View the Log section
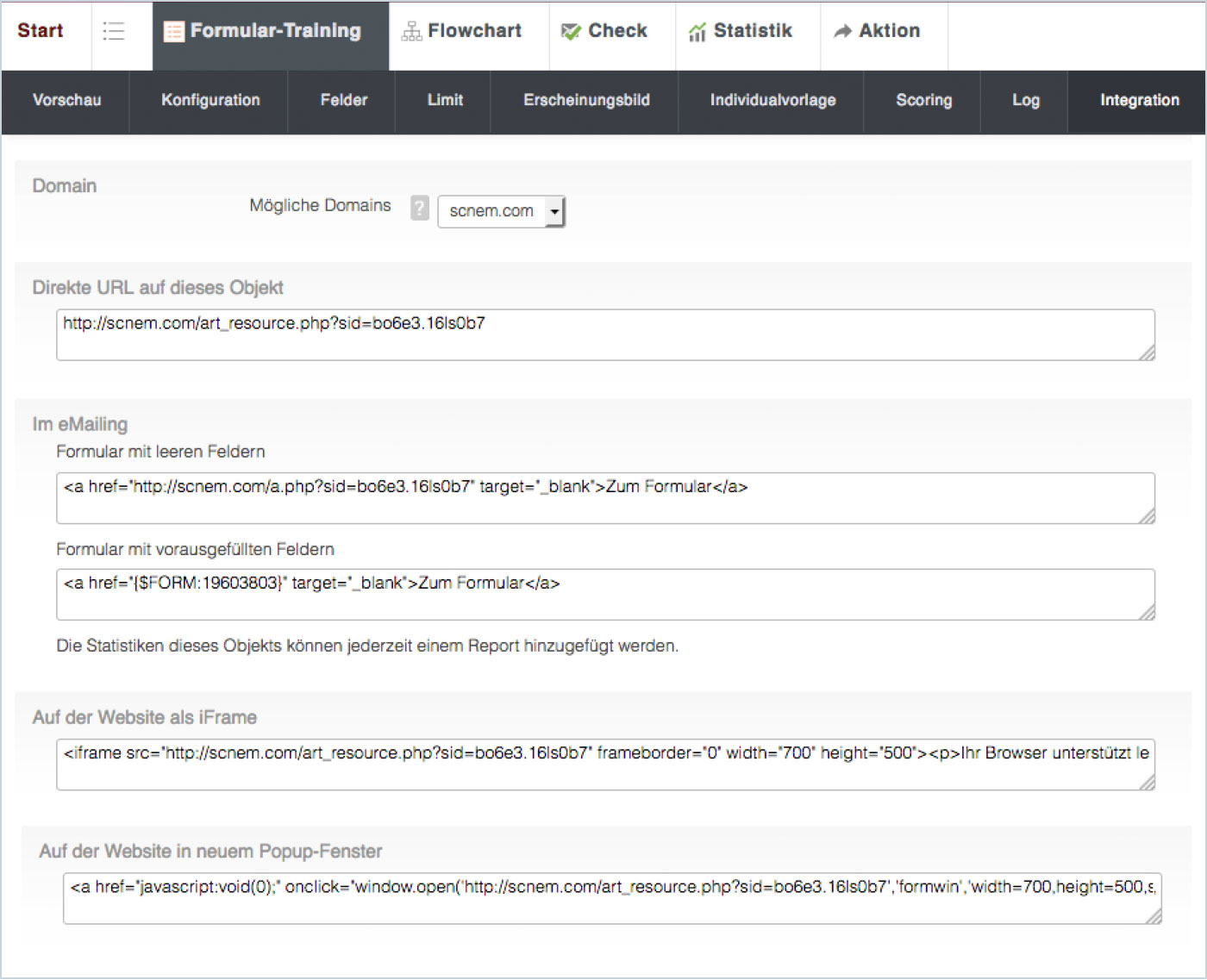This screenshot has height=980, width=1207. (x=1025, y=100)
